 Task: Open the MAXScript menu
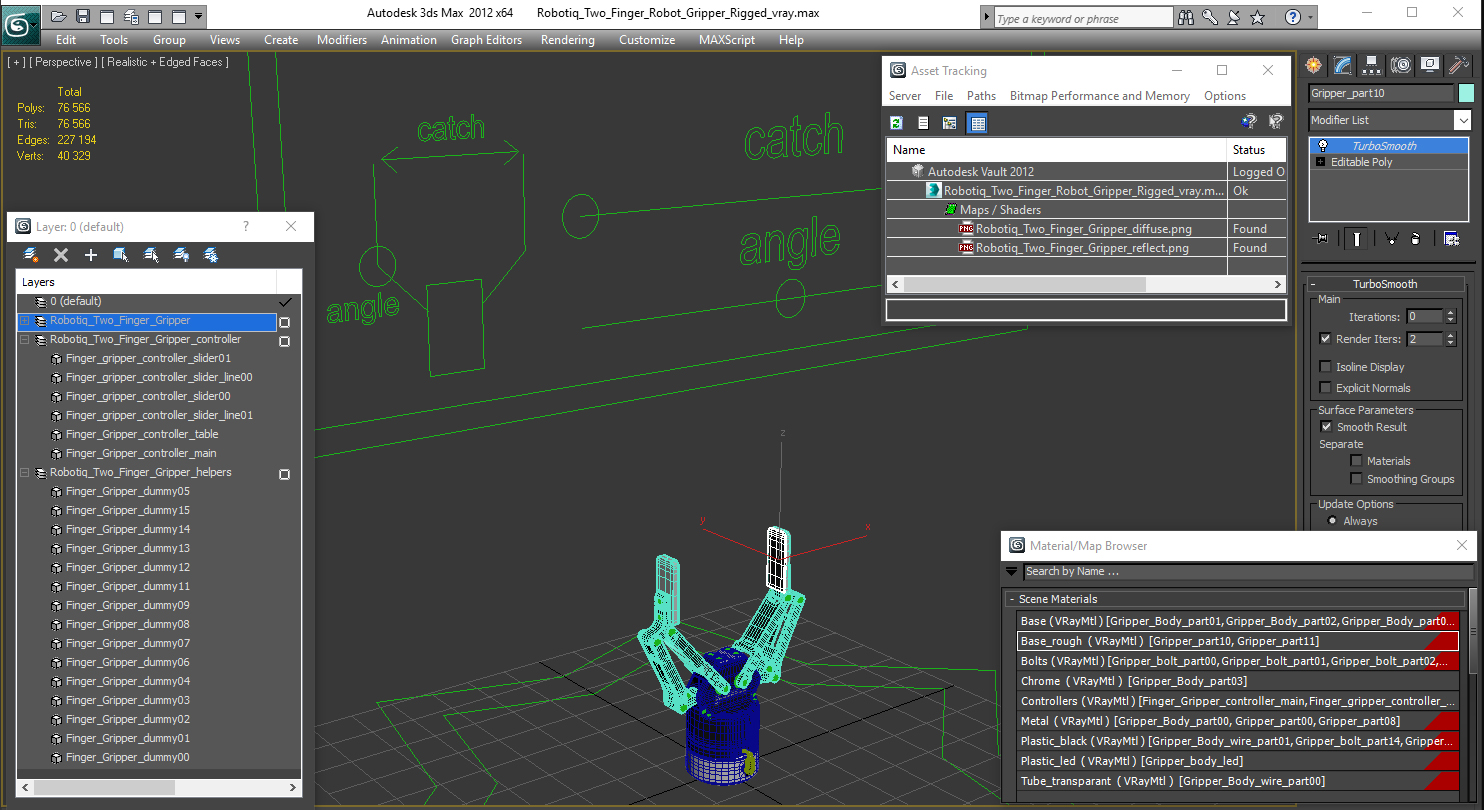[727, 40]
